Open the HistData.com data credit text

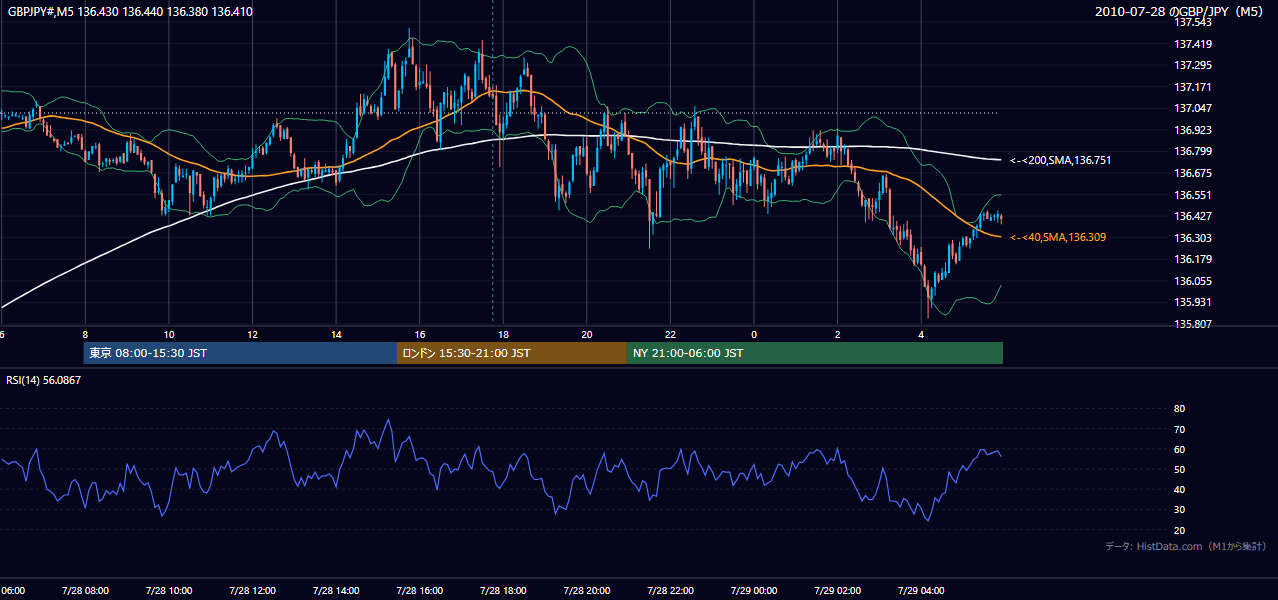pos(1185,546)
